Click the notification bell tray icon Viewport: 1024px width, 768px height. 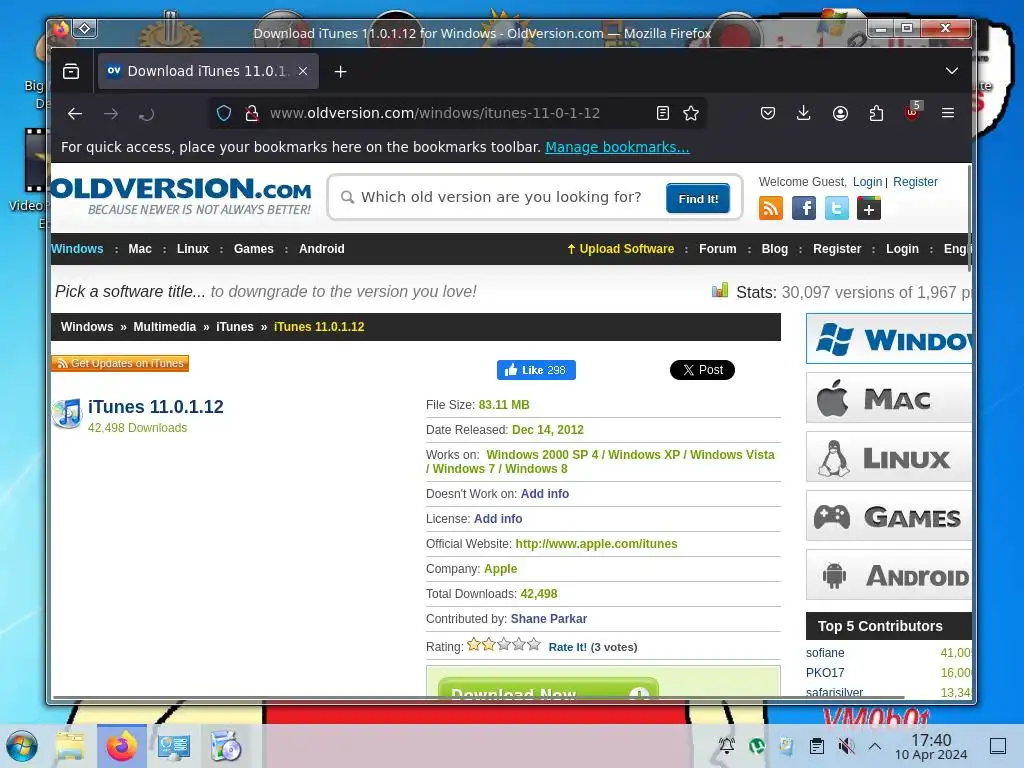(727, 745)
